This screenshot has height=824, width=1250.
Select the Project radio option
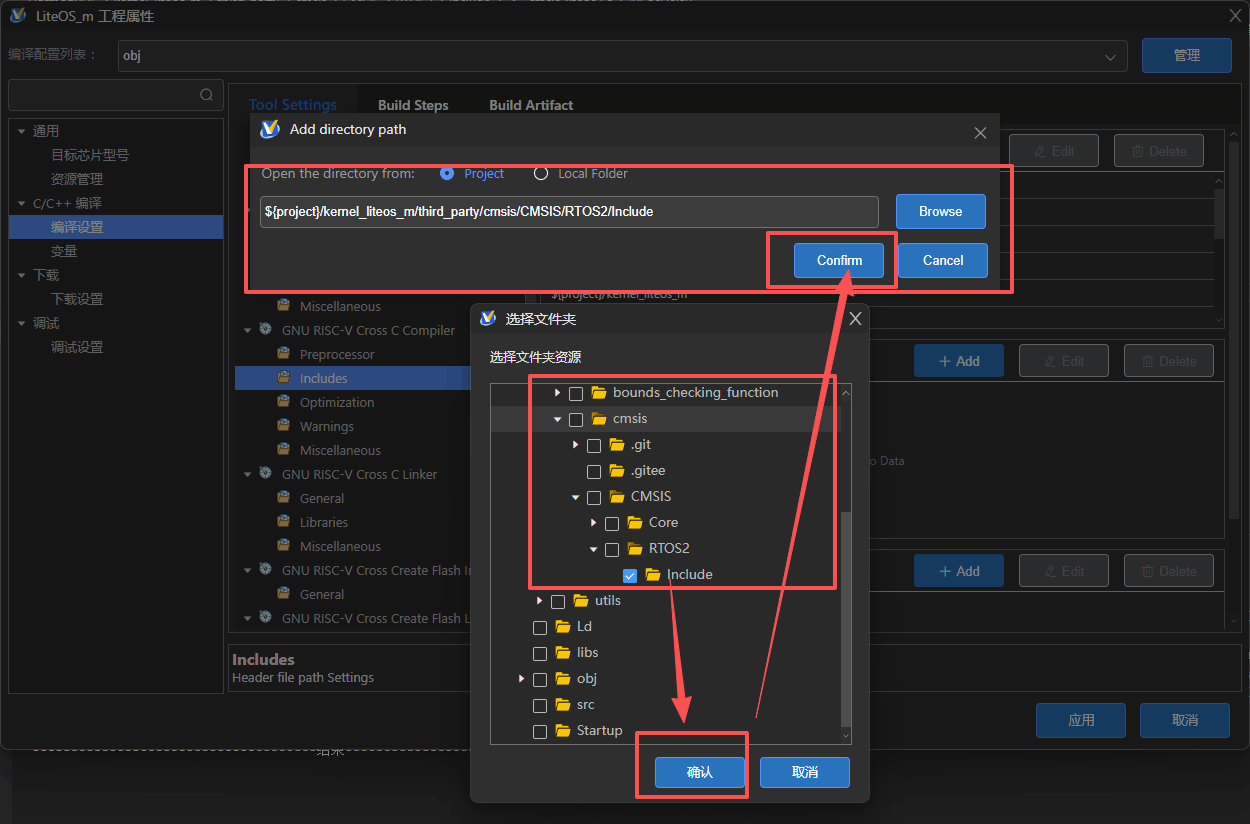447,173
